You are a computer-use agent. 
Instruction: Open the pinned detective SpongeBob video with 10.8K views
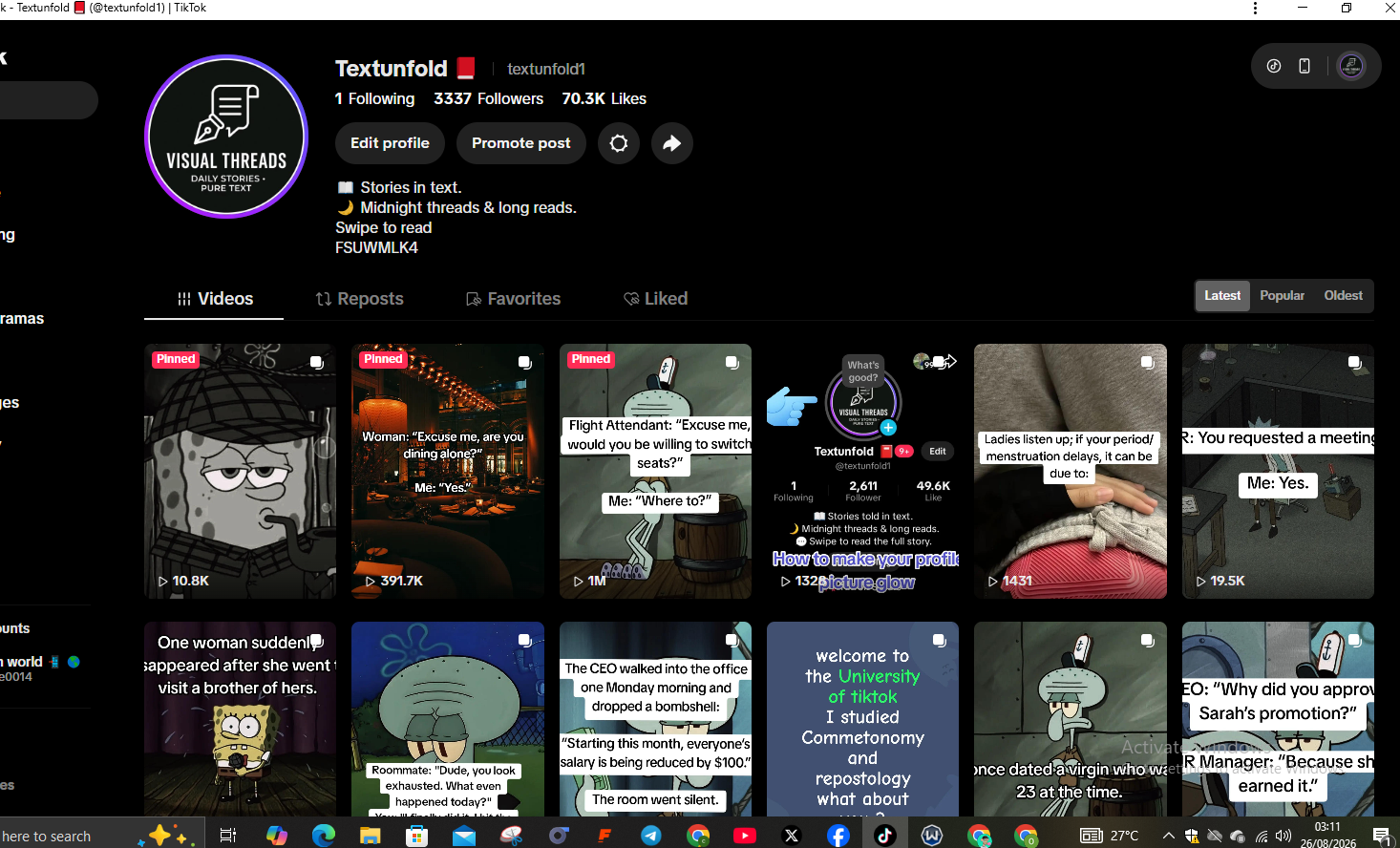(240, 472)
